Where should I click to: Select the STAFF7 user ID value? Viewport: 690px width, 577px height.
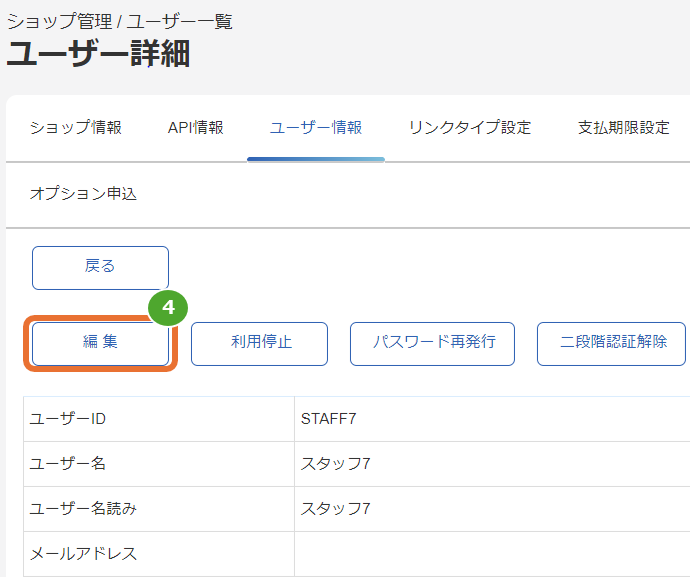pyautogui.click(x=328, y=419)
